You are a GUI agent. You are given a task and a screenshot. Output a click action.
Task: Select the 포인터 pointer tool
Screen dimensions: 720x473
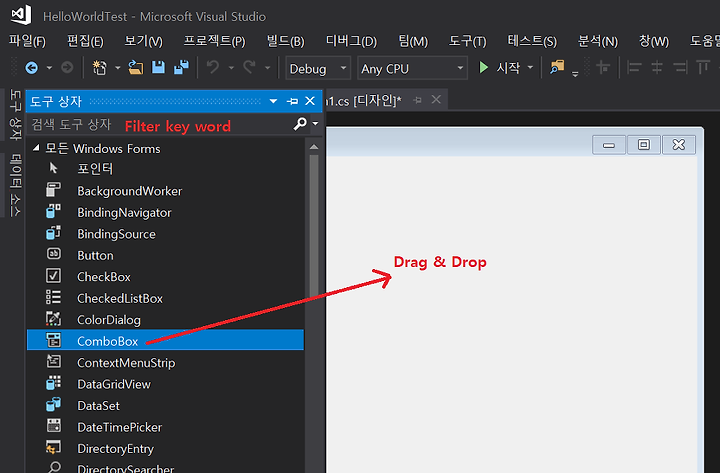(x=165, y=169)
